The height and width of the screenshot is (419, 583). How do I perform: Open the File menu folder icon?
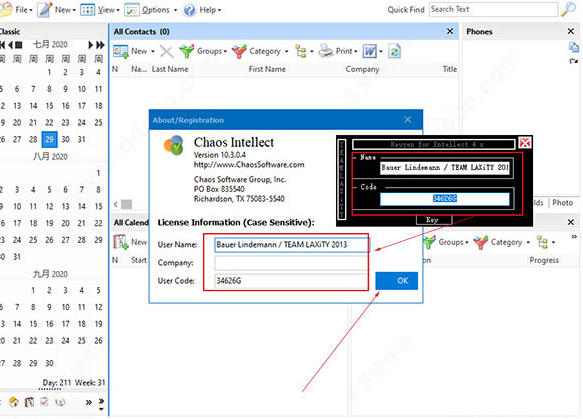click(x=6, y=10)
